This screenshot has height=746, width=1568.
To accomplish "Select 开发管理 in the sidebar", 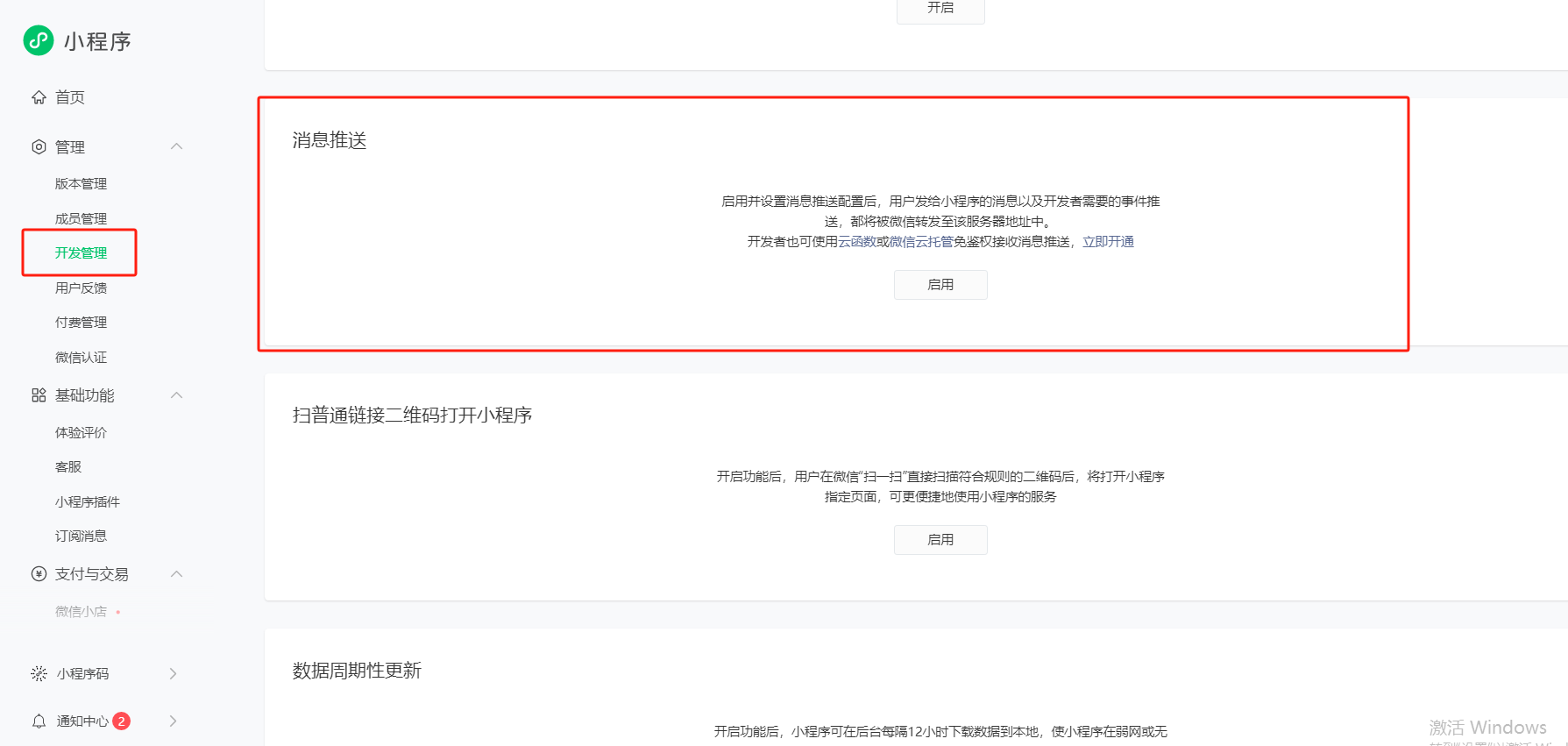I will (81, 252).
